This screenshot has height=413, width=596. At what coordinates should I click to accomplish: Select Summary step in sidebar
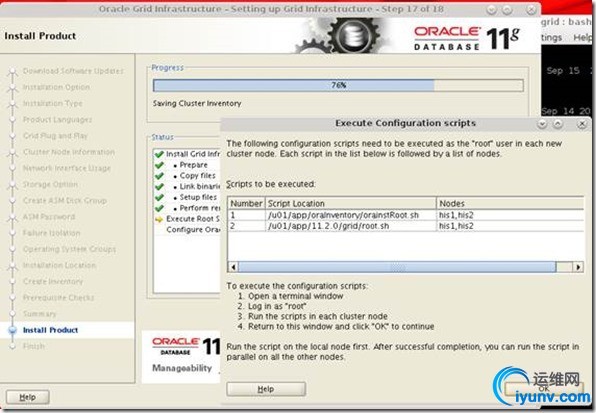click(40, 314)
